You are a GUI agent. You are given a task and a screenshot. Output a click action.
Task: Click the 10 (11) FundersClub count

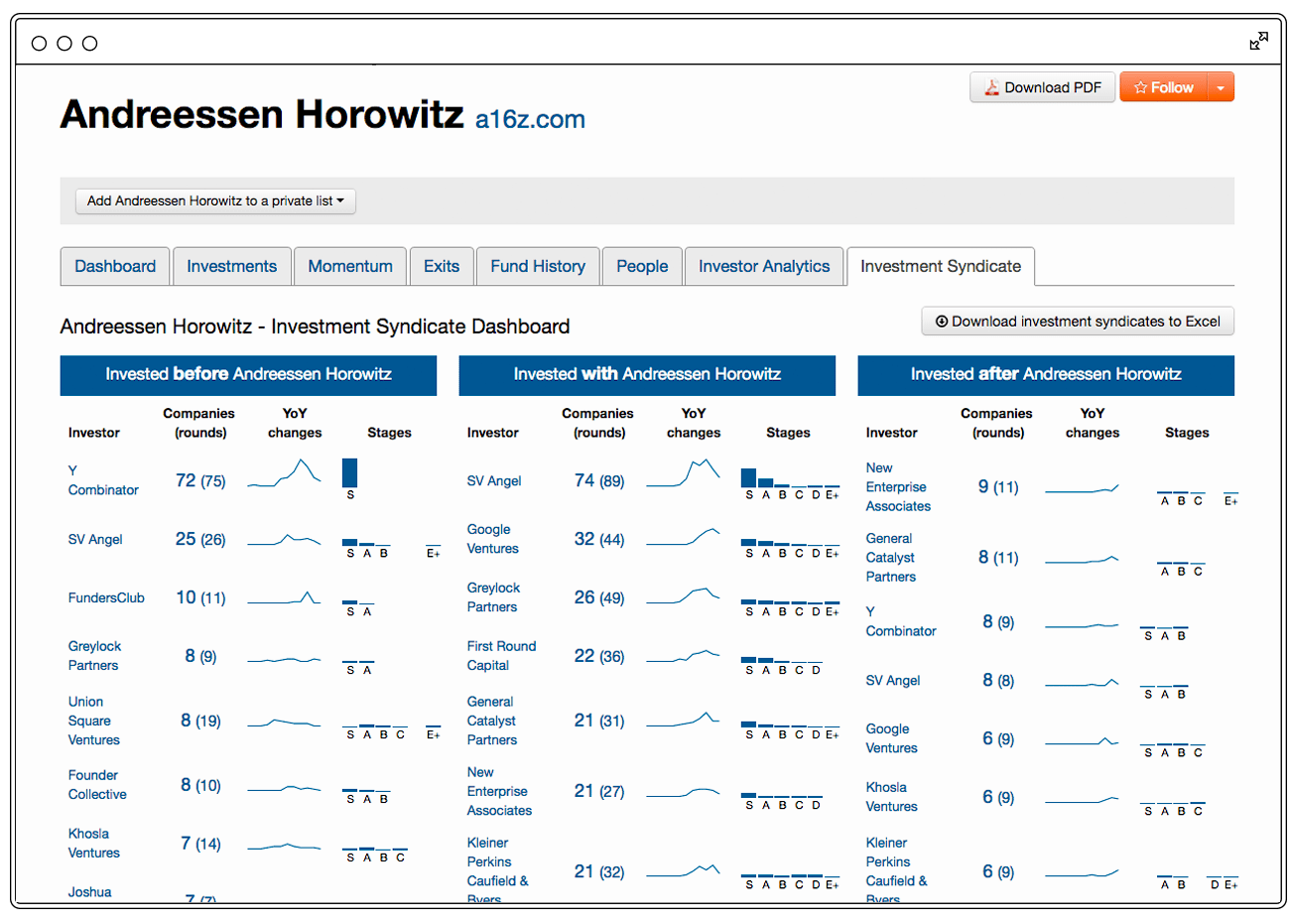coord(200,598)
